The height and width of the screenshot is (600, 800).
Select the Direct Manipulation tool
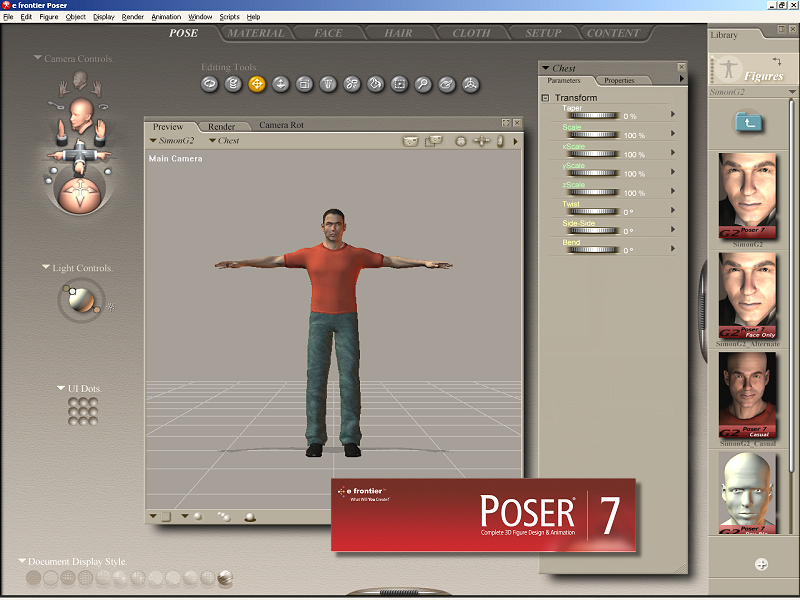[x=470, y=84]
